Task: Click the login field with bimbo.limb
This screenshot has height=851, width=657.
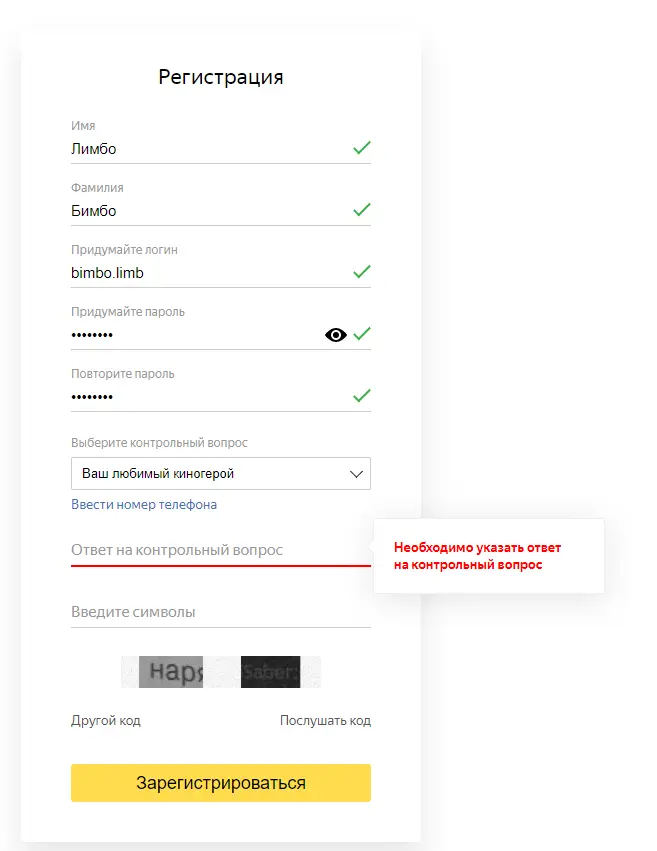Action: click(x=221, y=272)
